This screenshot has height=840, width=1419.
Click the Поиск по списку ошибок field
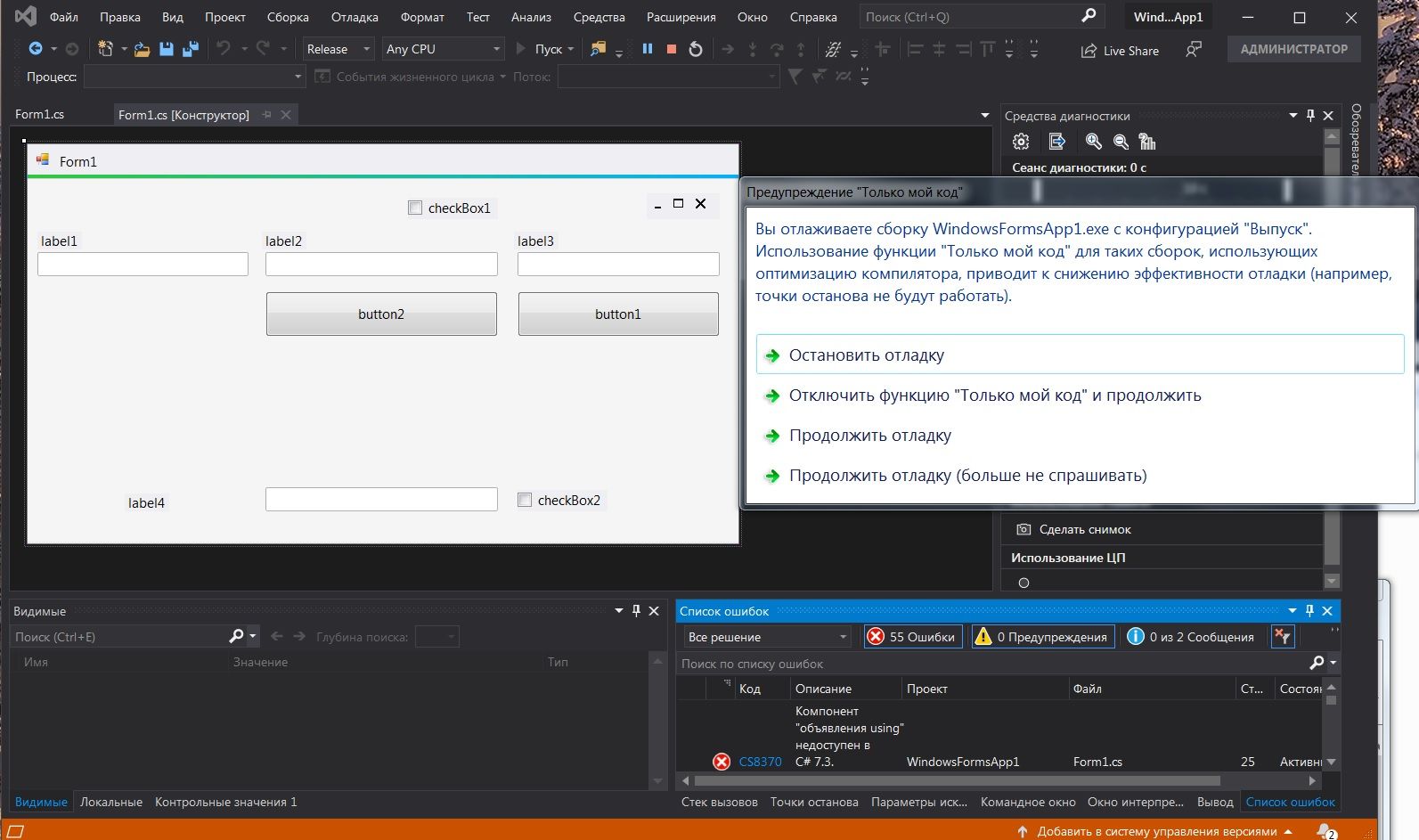click(989, 663)
